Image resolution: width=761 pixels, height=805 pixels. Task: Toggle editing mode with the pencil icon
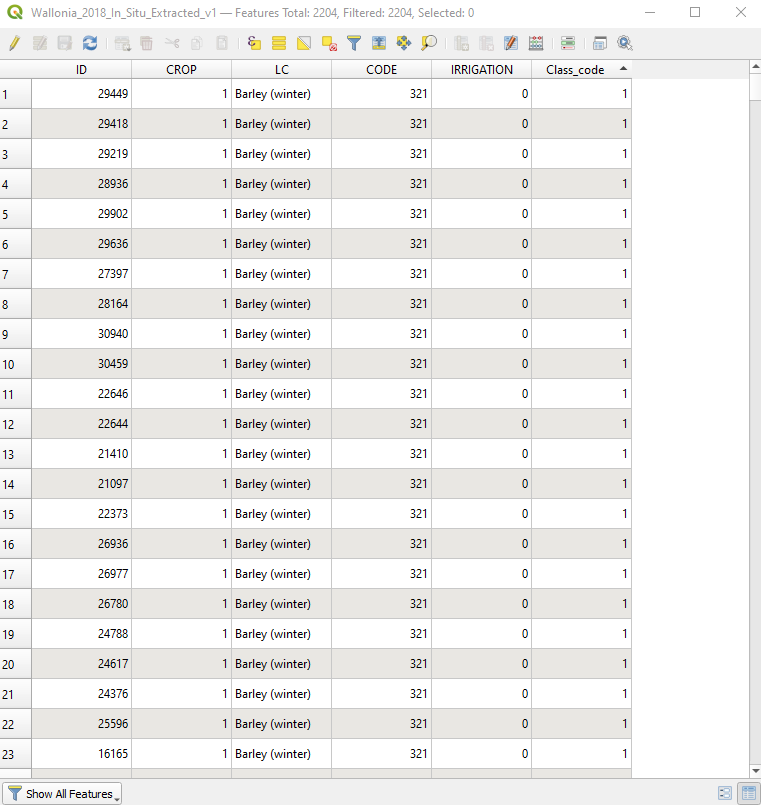pos(14,43)
